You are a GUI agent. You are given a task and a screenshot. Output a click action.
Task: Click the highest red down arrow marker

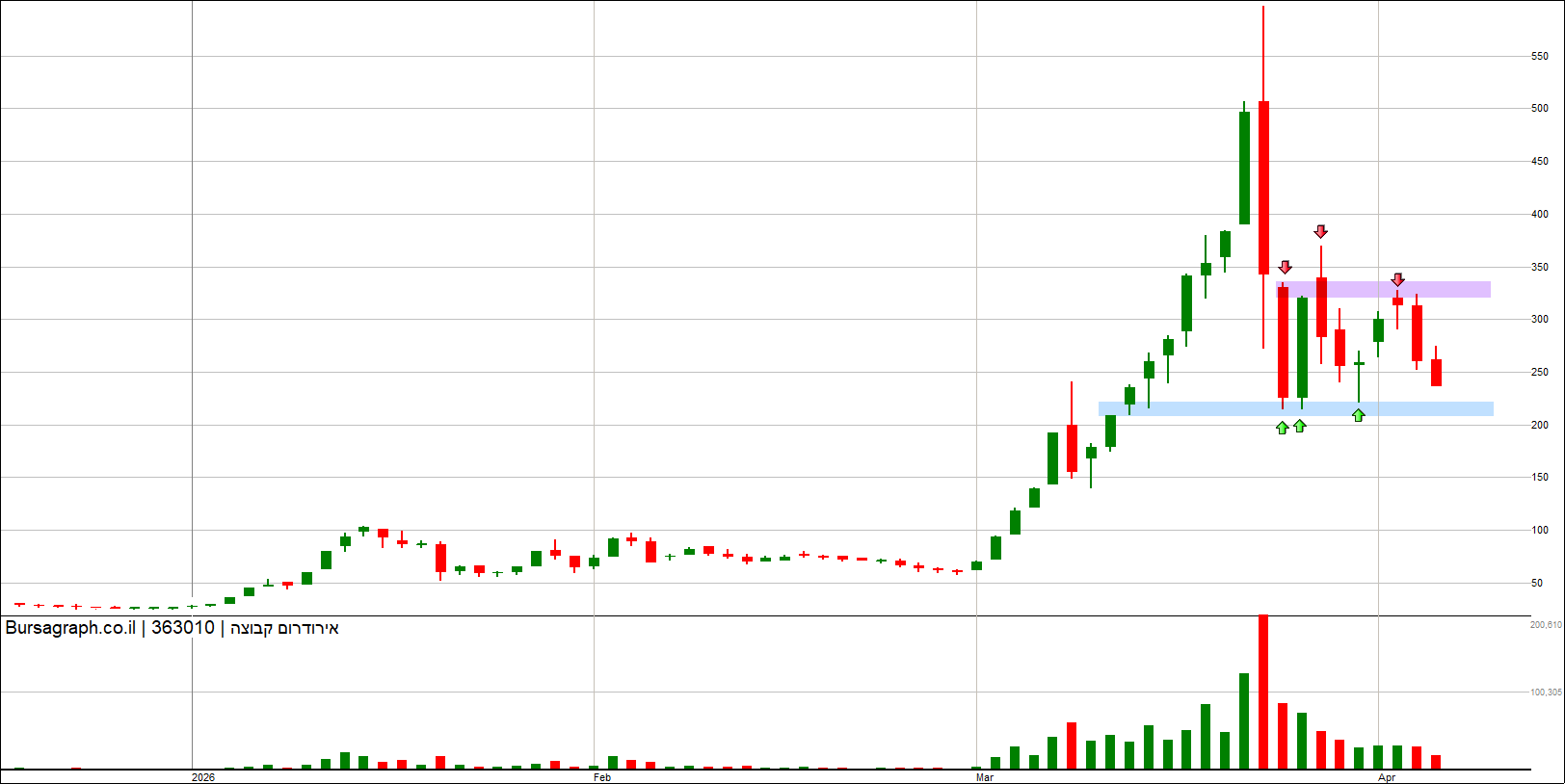click(x=1321, y=231)
